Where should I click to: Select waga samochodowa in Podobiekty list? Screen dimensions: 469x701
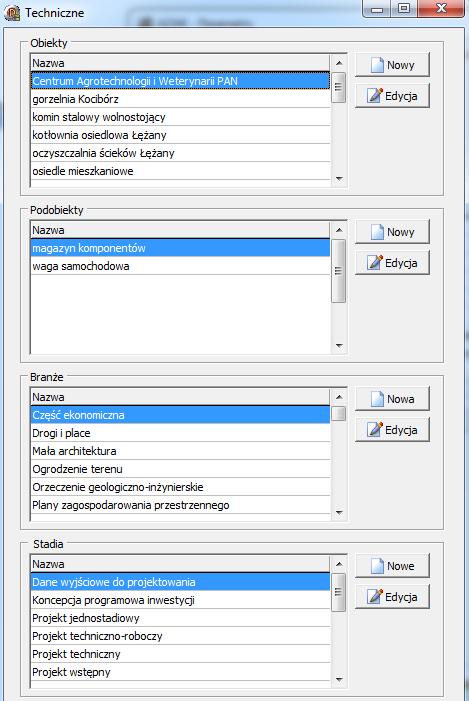tap(180, 266)
